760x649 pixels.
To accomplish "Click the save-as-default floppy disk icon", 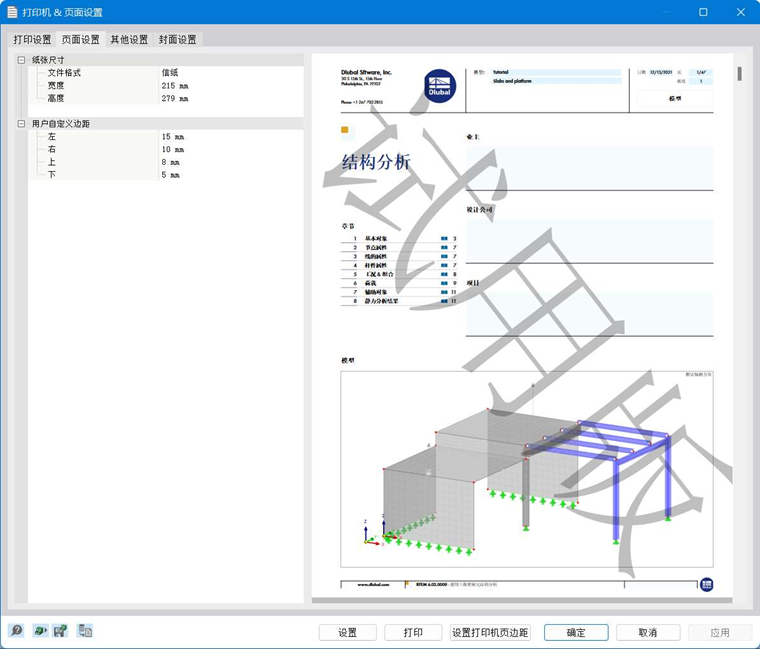I will 61,631.
